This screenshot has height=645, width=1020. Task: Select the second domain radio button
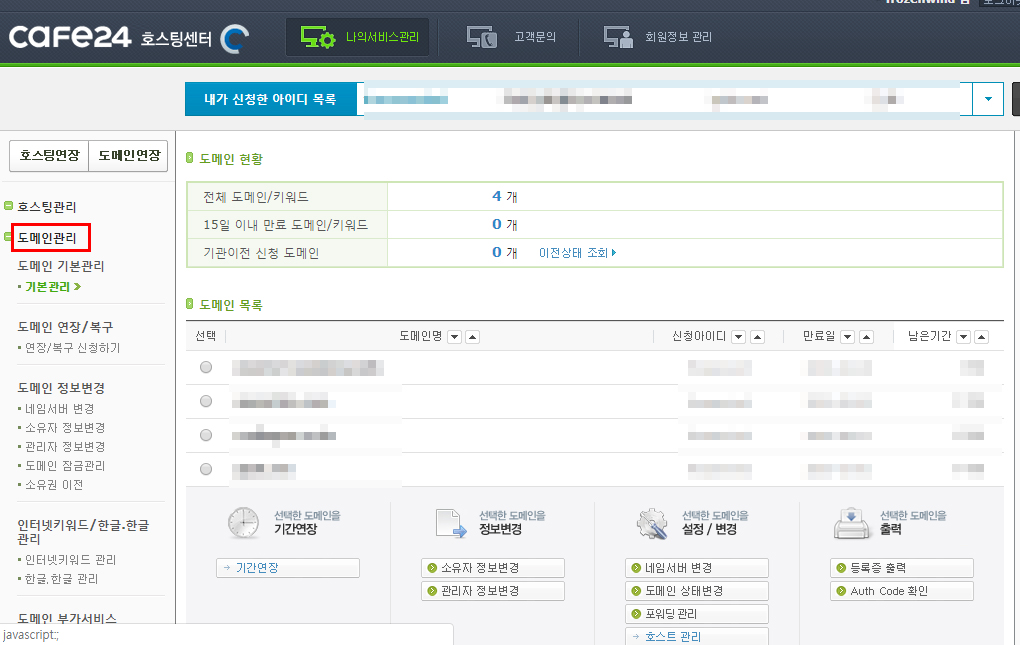[x=206, y=401]
